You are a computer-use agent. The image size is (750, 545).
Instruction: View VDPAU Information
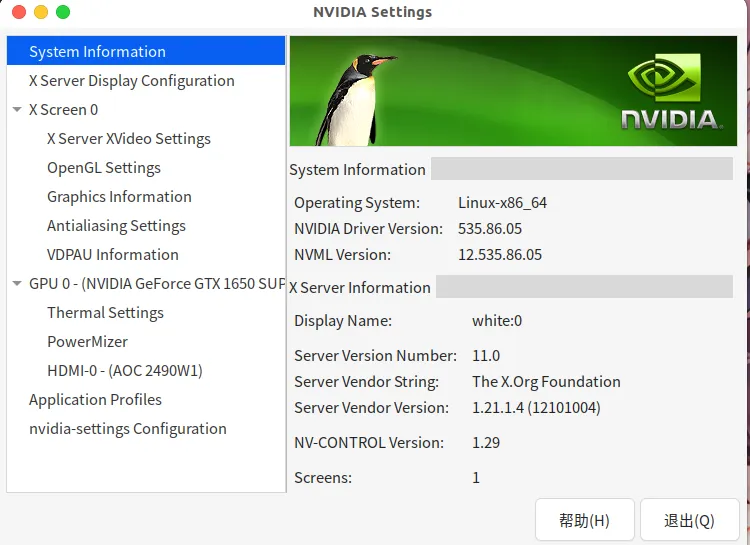(112, 255)
